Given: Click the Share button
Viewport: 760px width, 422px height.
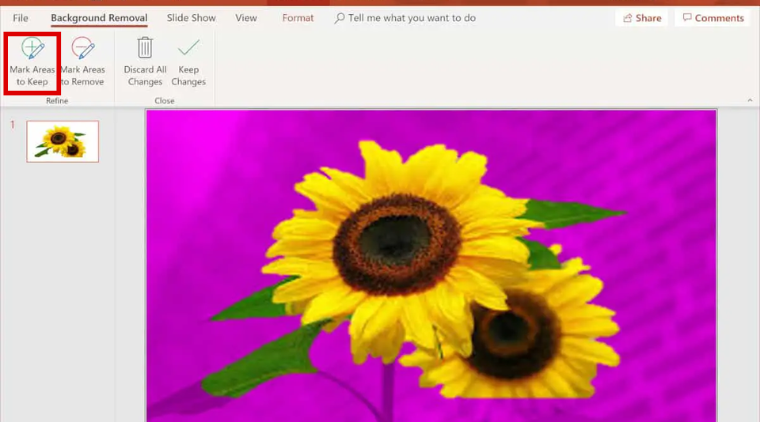Looking at the screenshot, I should click(x=642, y=18).
